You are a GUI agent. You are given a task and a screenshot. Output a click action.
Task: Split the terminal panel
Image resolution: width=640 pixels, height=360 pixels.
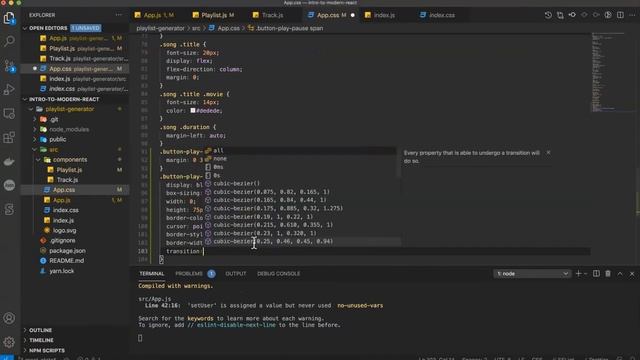click(x=596, y=273)
